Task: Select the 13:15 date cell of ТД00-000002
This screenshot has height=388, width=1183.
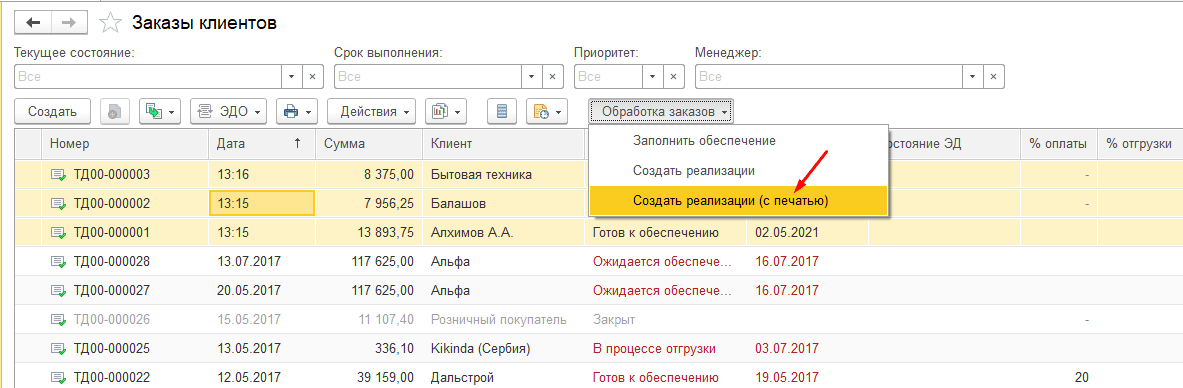Action: (262, 204)
